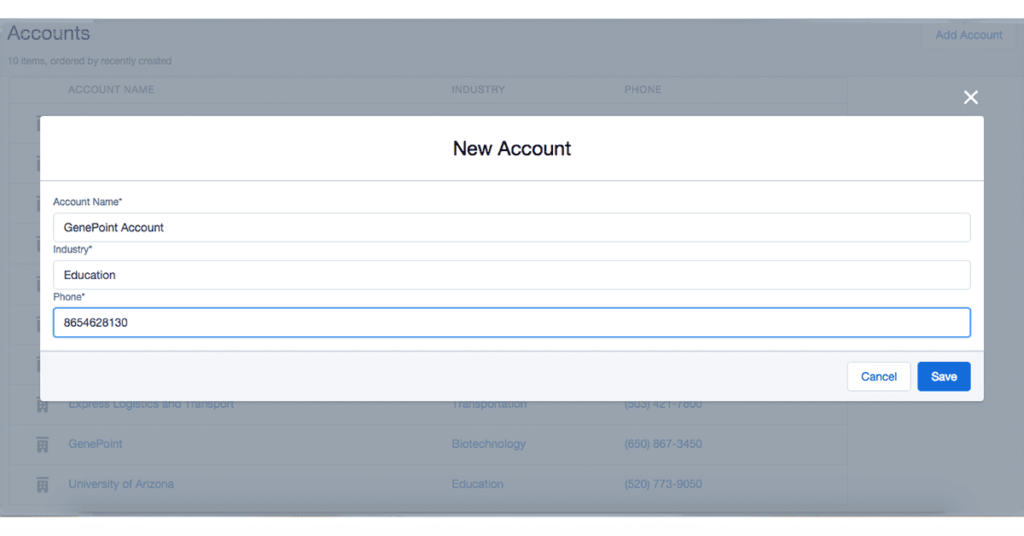1024x536 pixels.
Task: Click the Add Account button
Action: (968, 35)
